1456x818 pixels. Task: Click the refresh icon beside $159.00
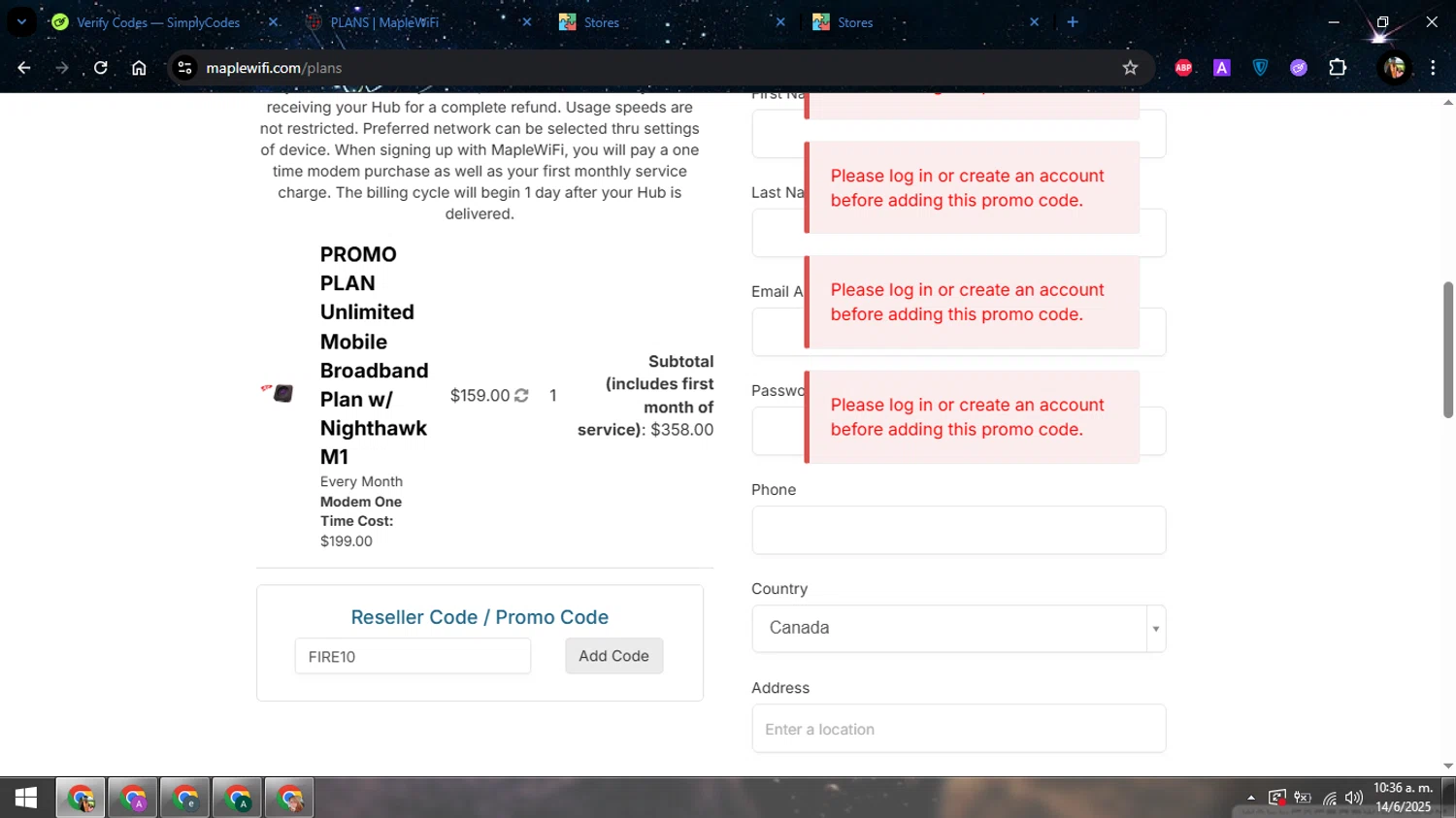point(521,395)
